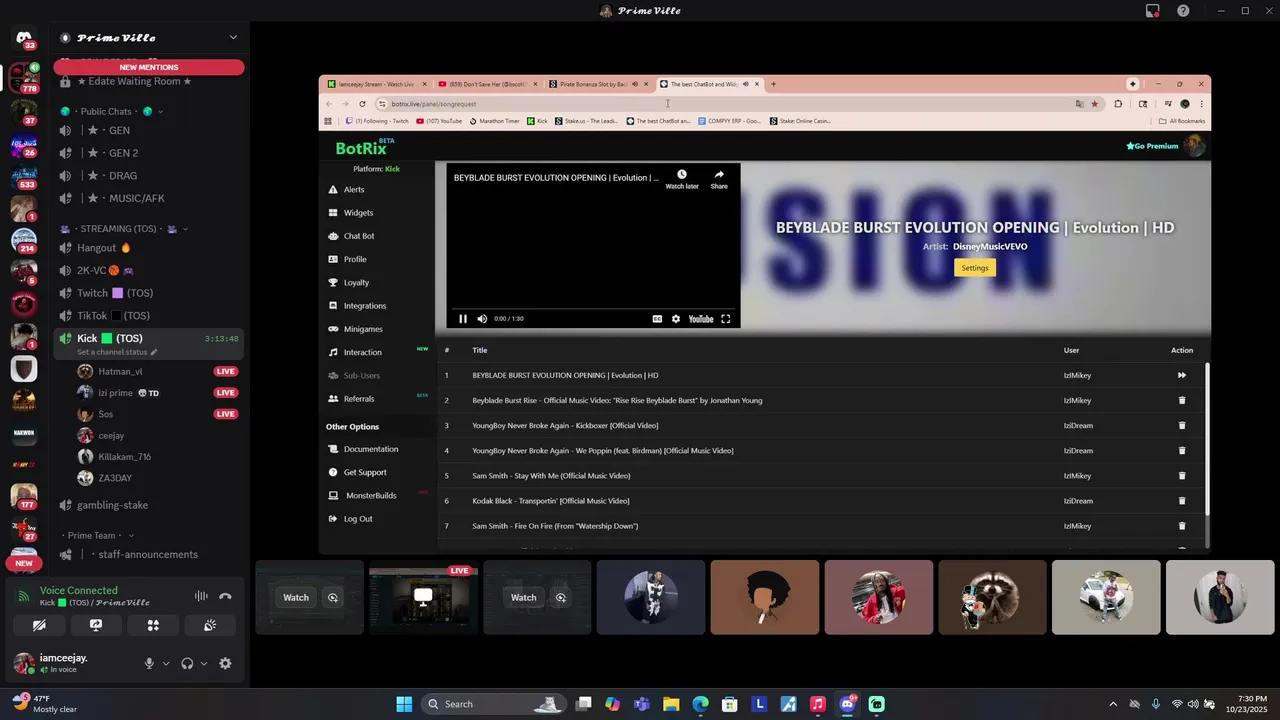Image resolution: width=1280 pixels, height=720 pixels.
Task: Switch to the Don't Save Her tab
Action: point(486,84)
